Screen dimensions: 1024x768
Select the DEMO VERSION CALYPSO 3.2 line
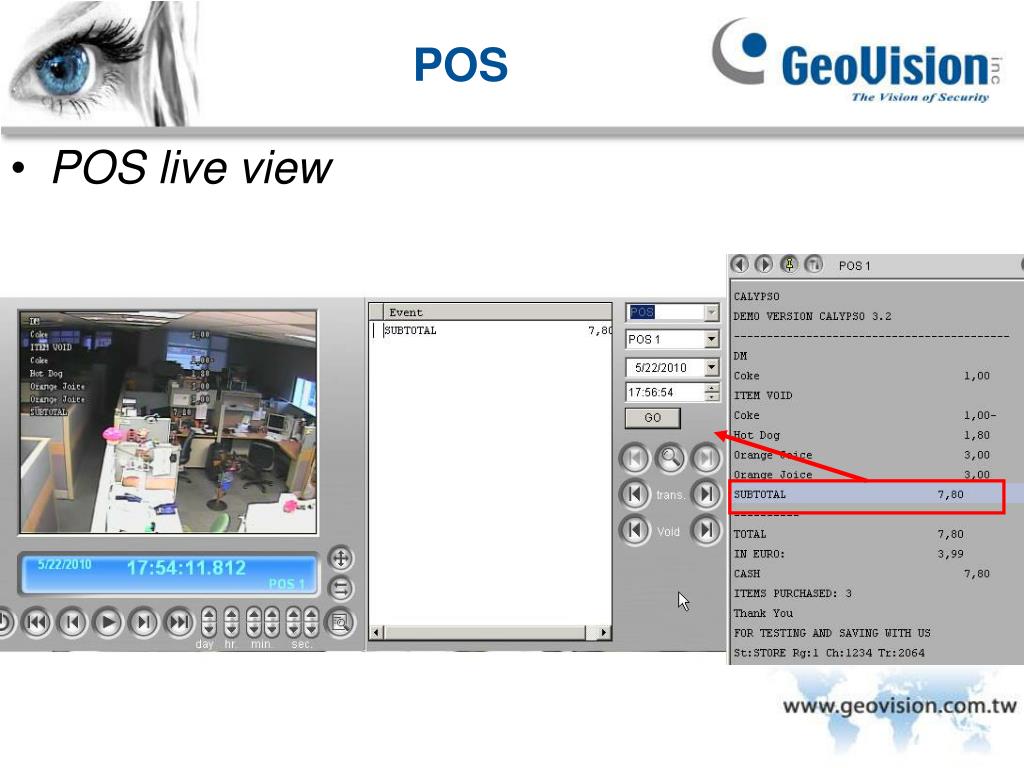[812, 316]
